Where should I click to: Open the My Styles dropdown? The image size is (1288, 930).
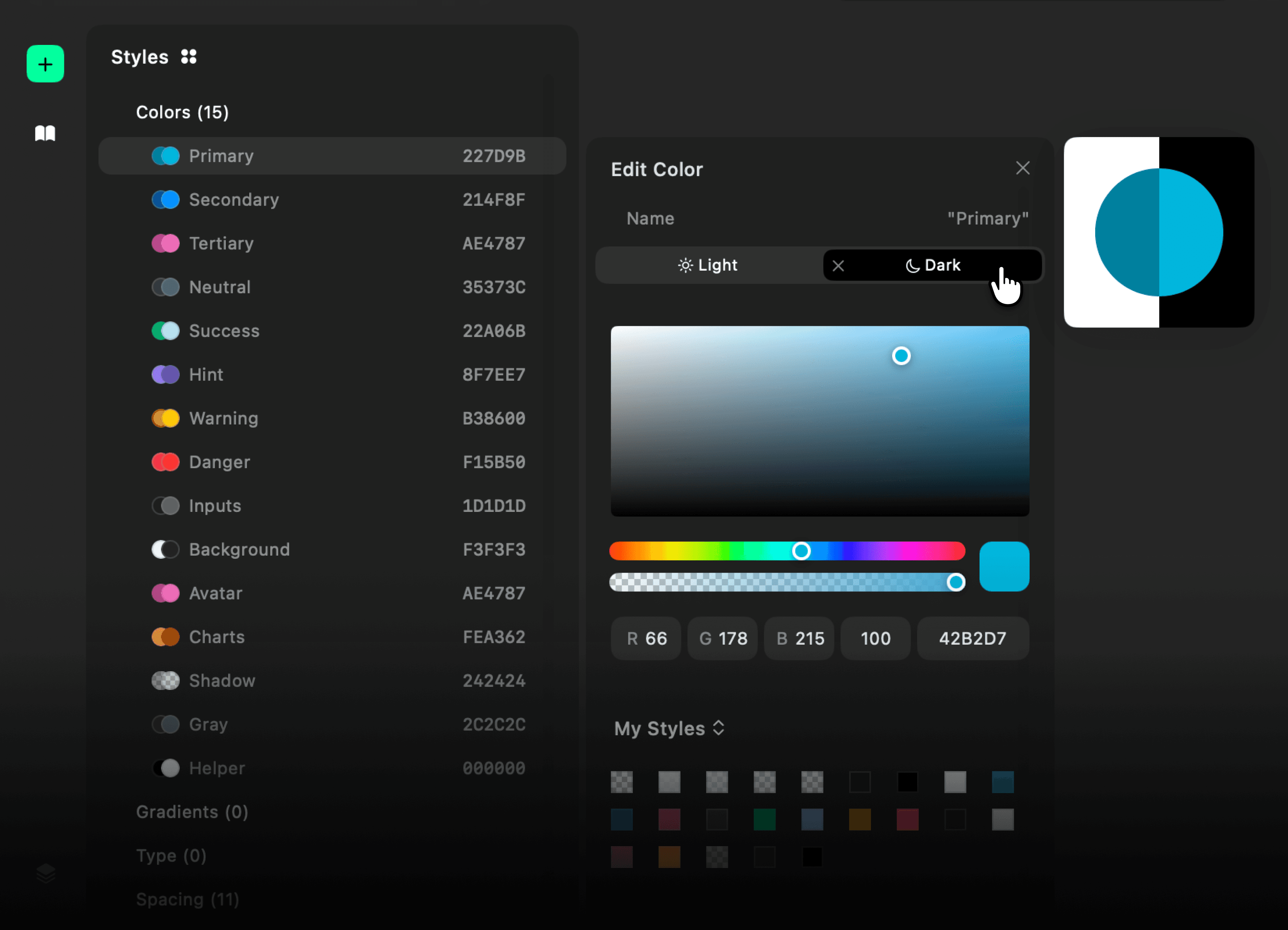(x=669, y=728)
